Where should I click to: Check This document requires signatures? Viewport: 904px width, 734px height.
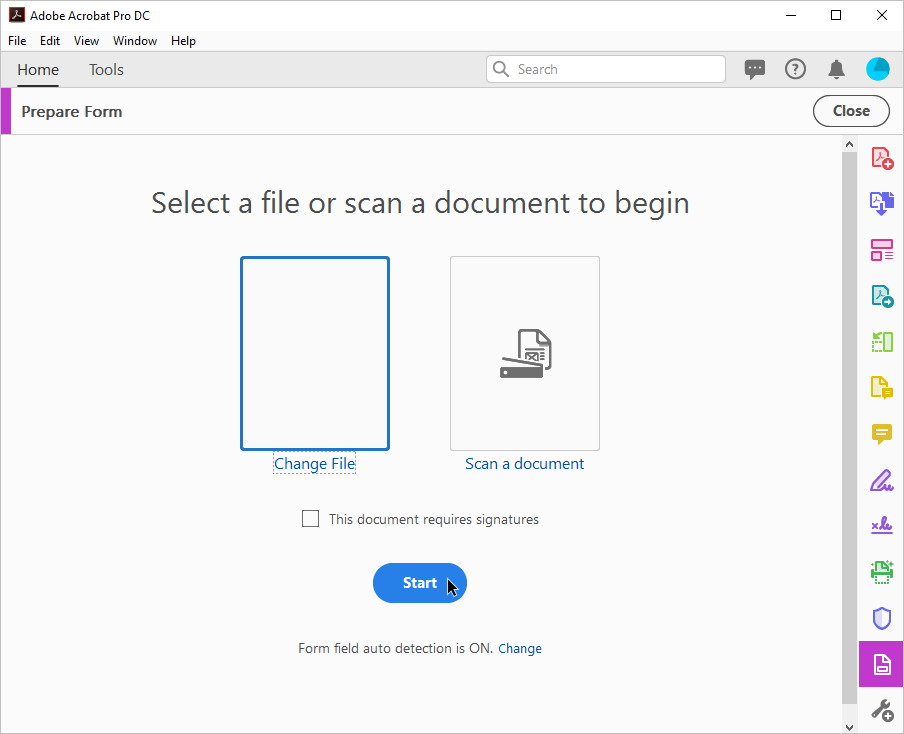pyautogui.click(x=310, y=518)
